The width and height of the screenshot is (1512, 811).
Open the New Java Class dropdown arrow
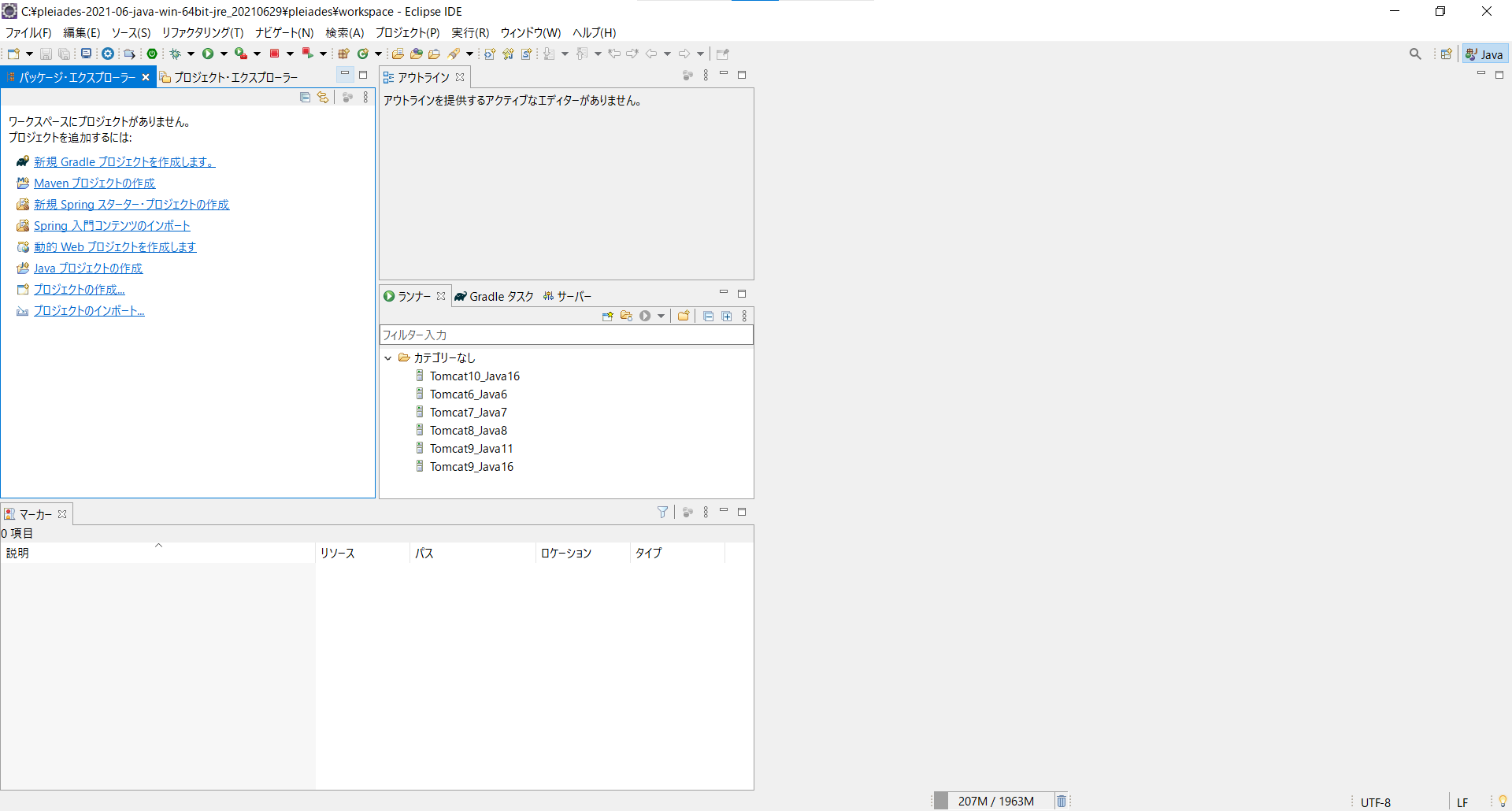tap(378, 54)
